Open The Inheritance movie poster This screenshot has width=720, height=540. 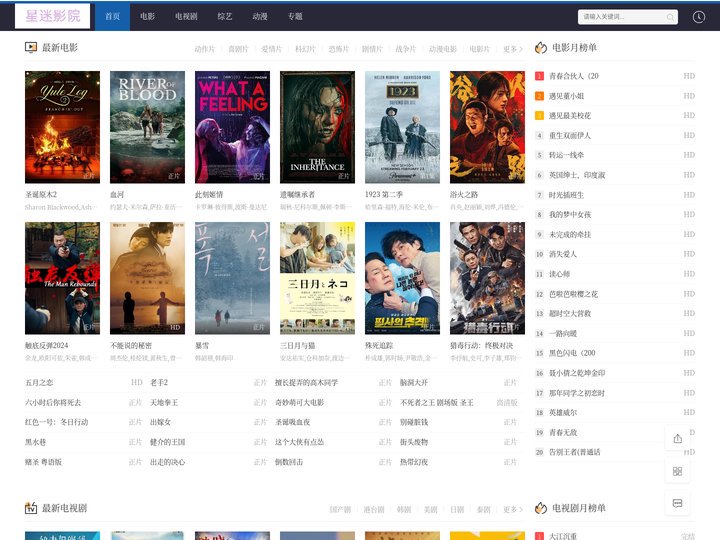[x=317, y=127]
